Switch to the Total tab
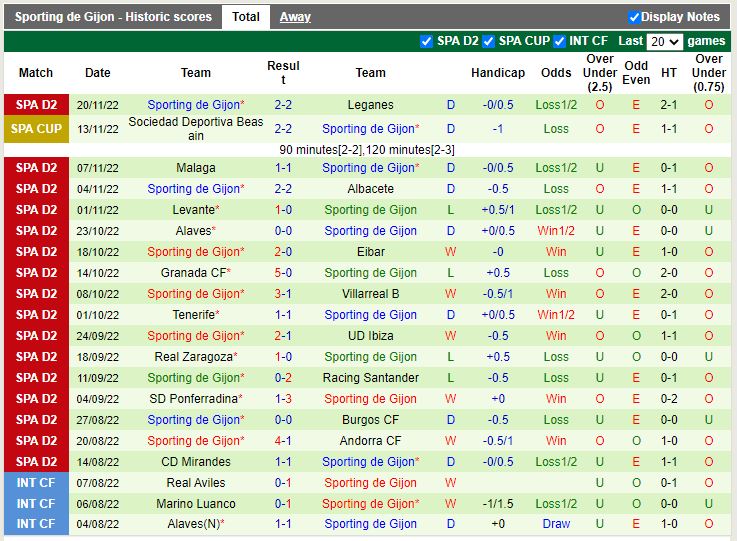The height and width of the screenshot is (541, 738). [x=246, y=17]
